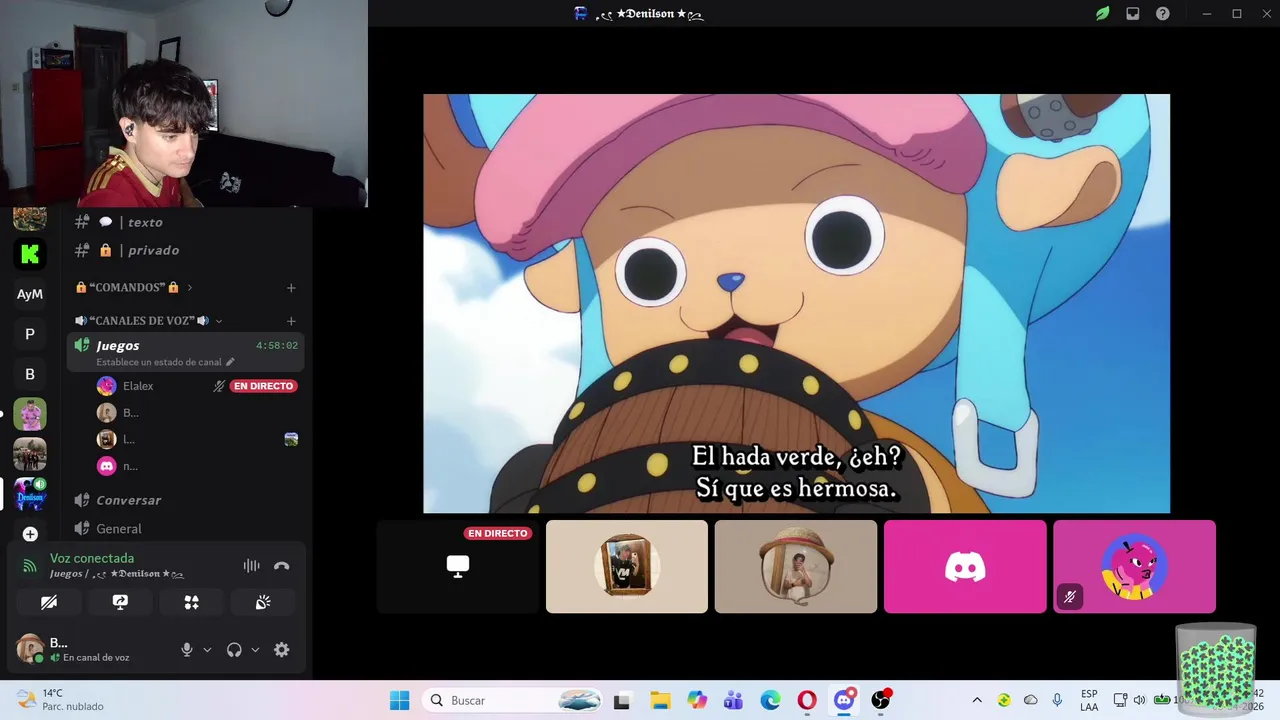Image resolution: width=1280 pixels, height=720 pixels.
Task: Open the Recycle Bin on desktop
Action: pos(1216,666)
